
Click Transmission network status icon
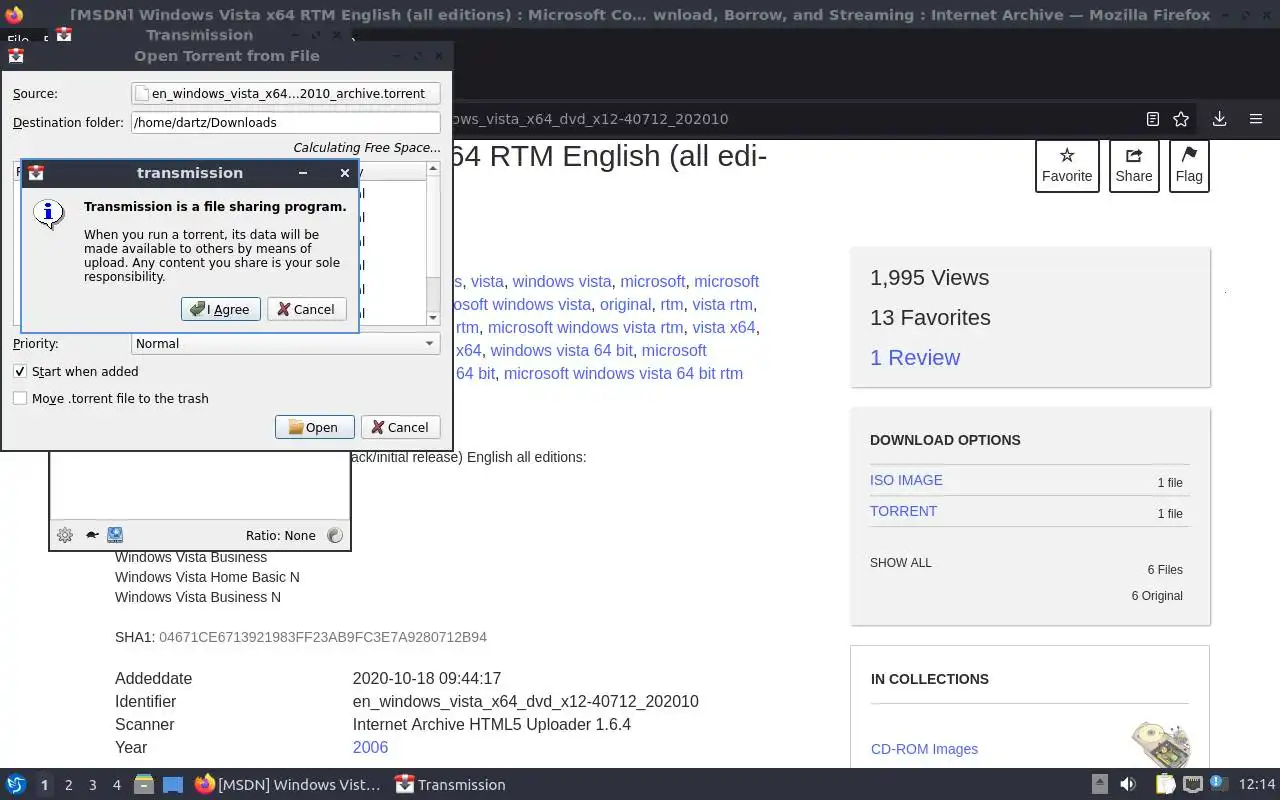click(x=115, y=535)
